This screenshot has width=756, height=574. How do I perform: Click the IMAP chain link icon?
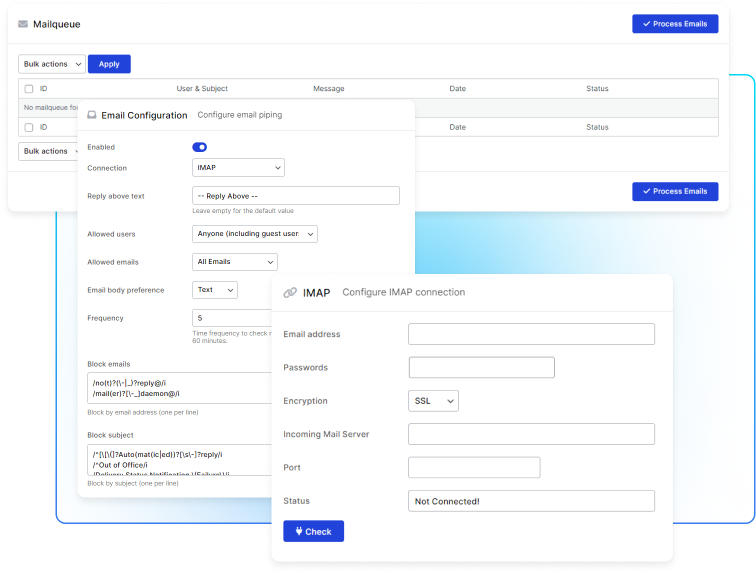pyautogui.click(x=290, y=293)
